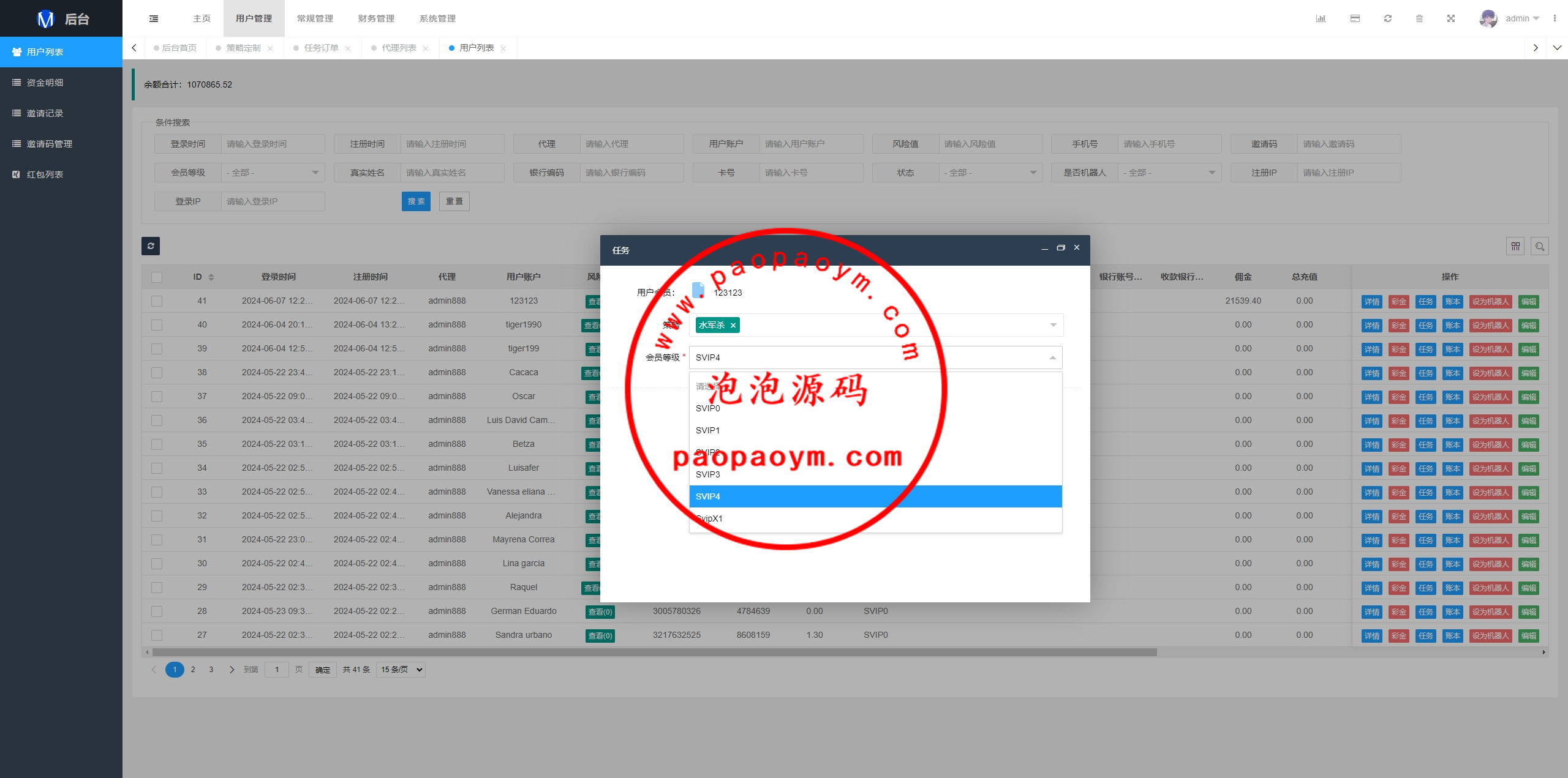Check the row for user Alejandra
Viewport: 1568px width, 778px height.
[157, 516]
